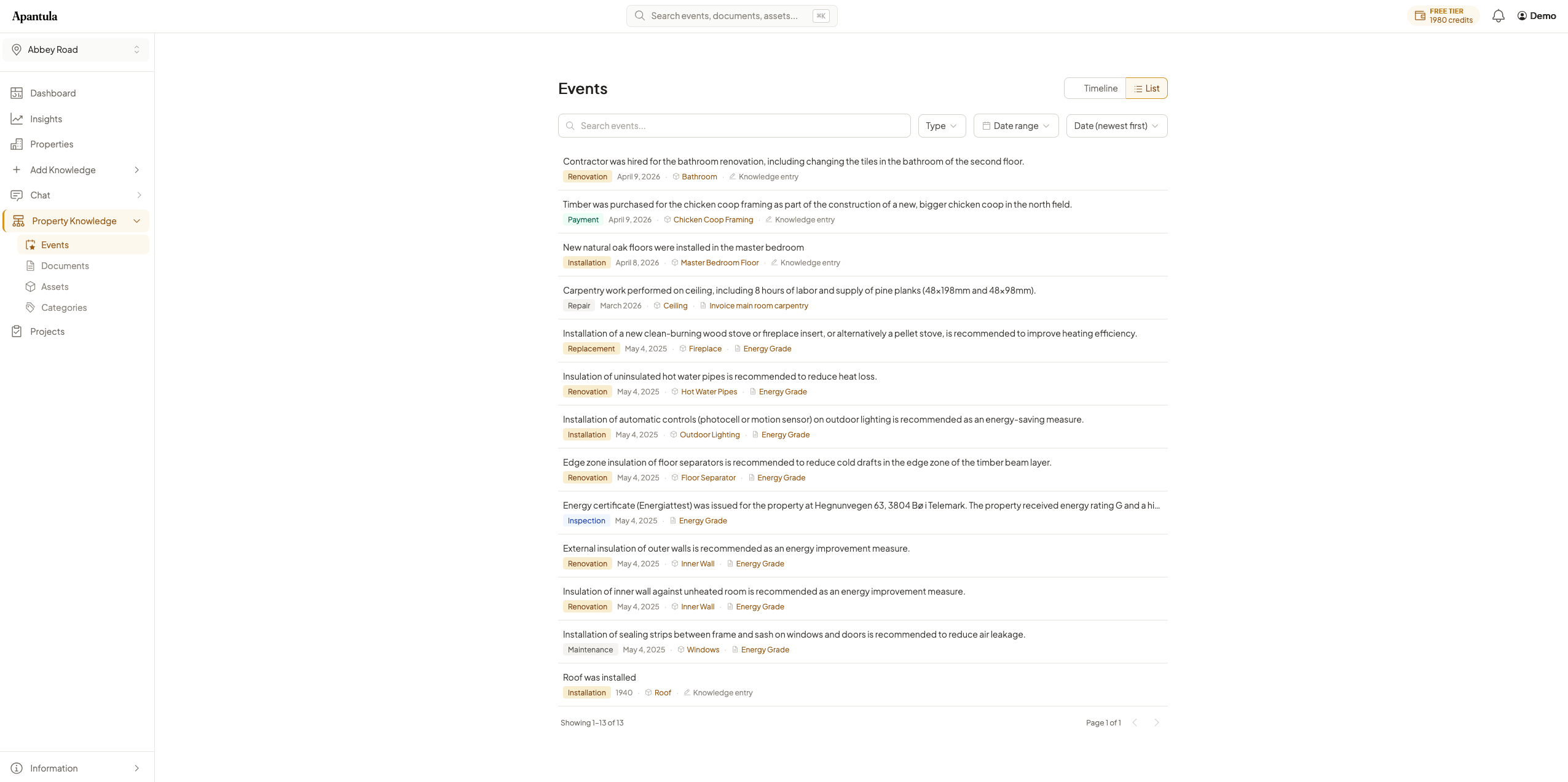Collapse the Property Knowledge section
1568x782 pixels.
click(x=137, y=221)
